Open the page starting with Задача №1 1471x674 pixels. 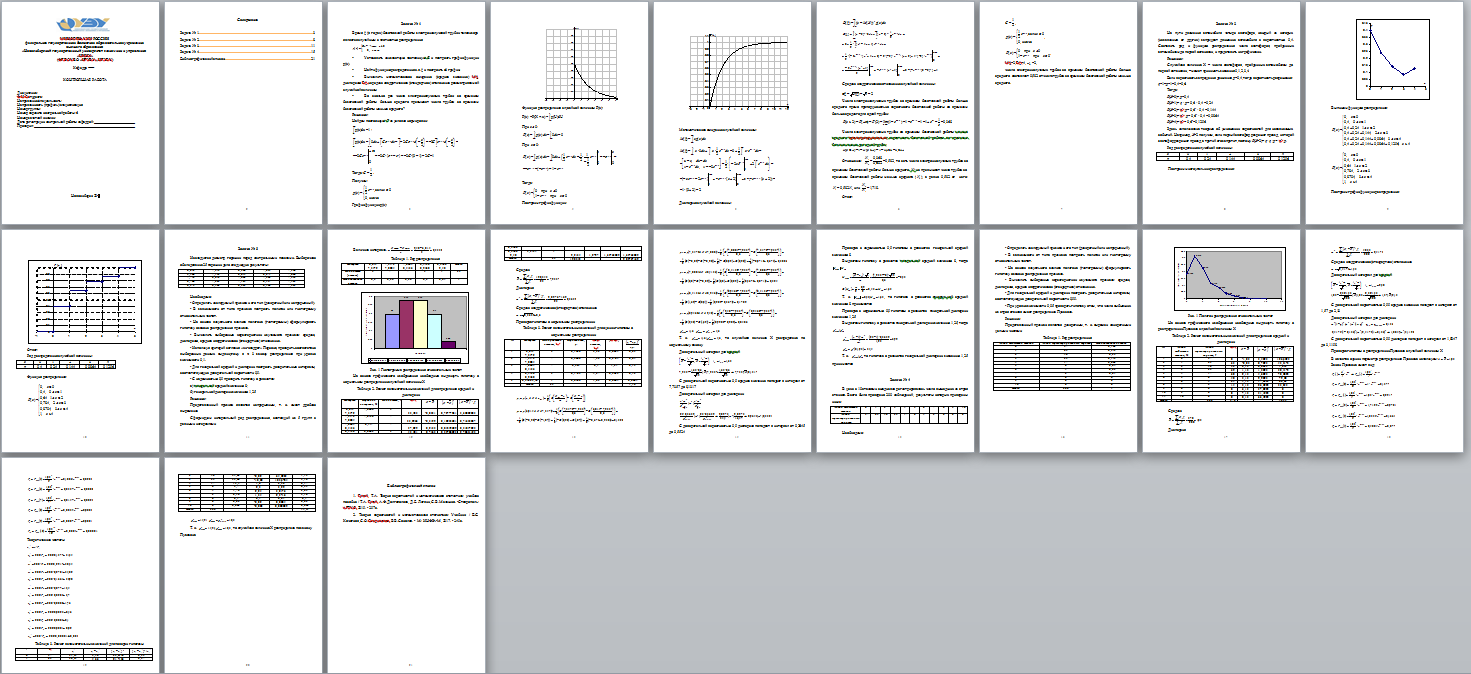coord(408,114)
